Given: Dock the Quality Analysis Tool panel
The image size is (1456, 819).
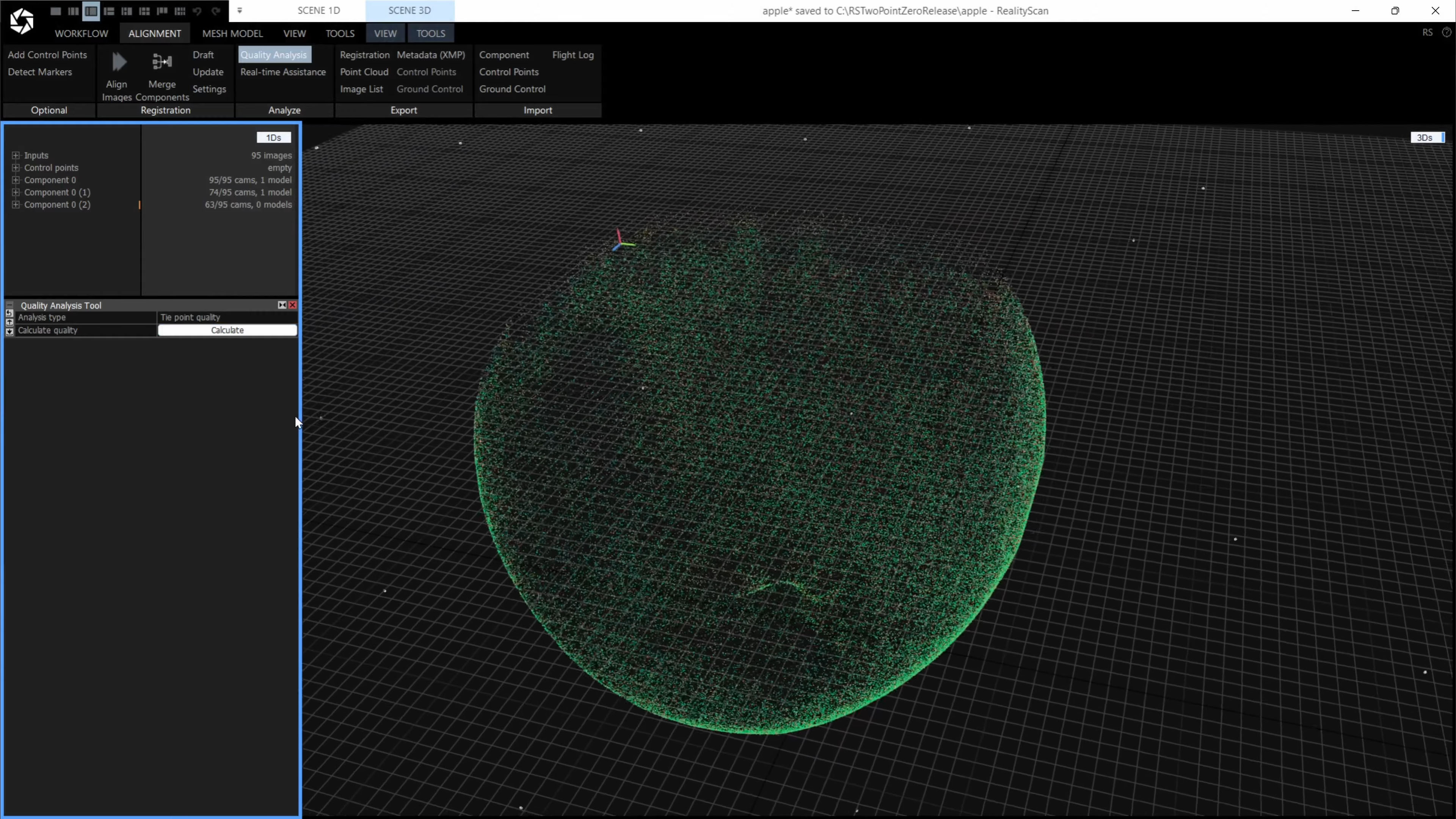Looking at the screenshot, I should [282, 305].
